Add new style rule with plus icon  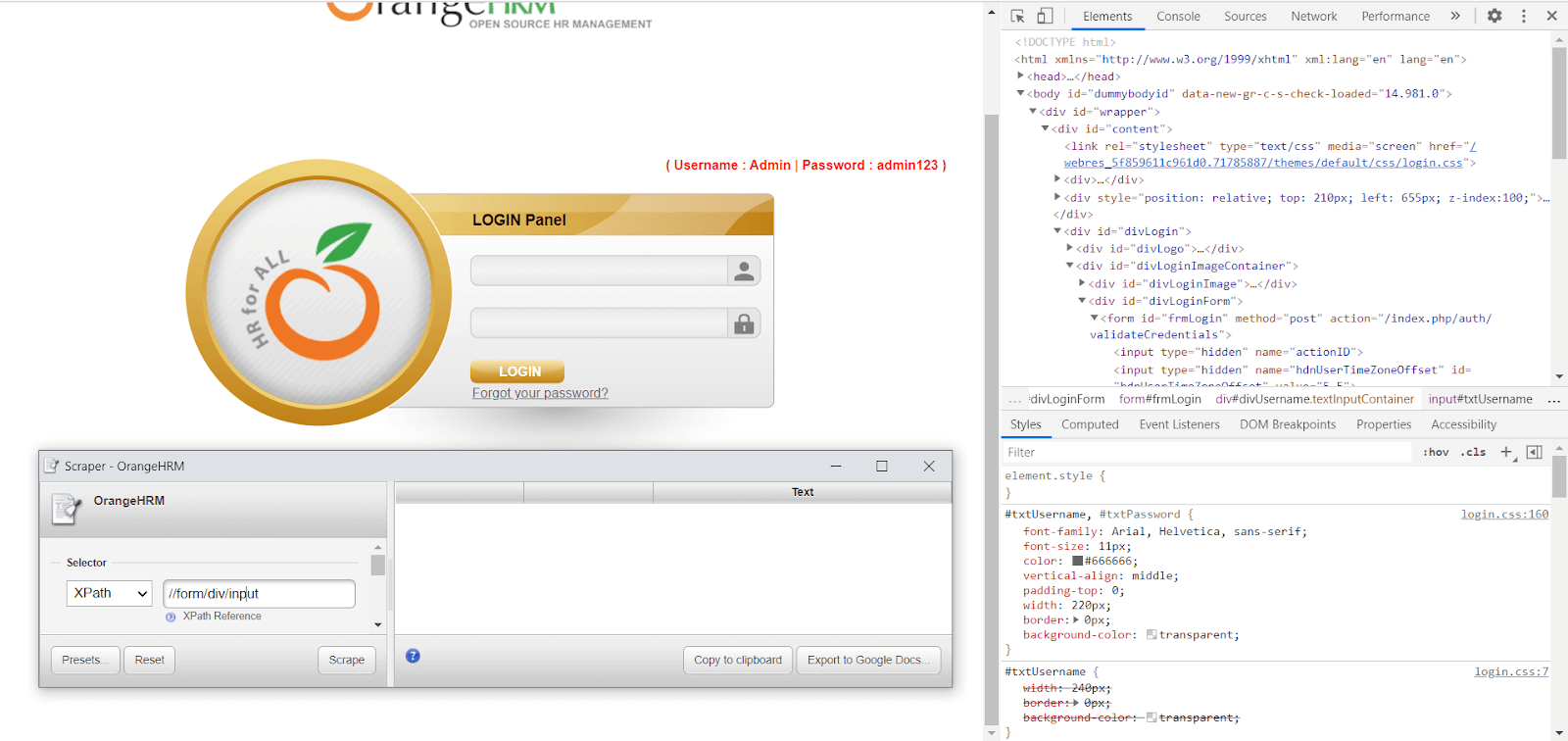click(1506, 452)
